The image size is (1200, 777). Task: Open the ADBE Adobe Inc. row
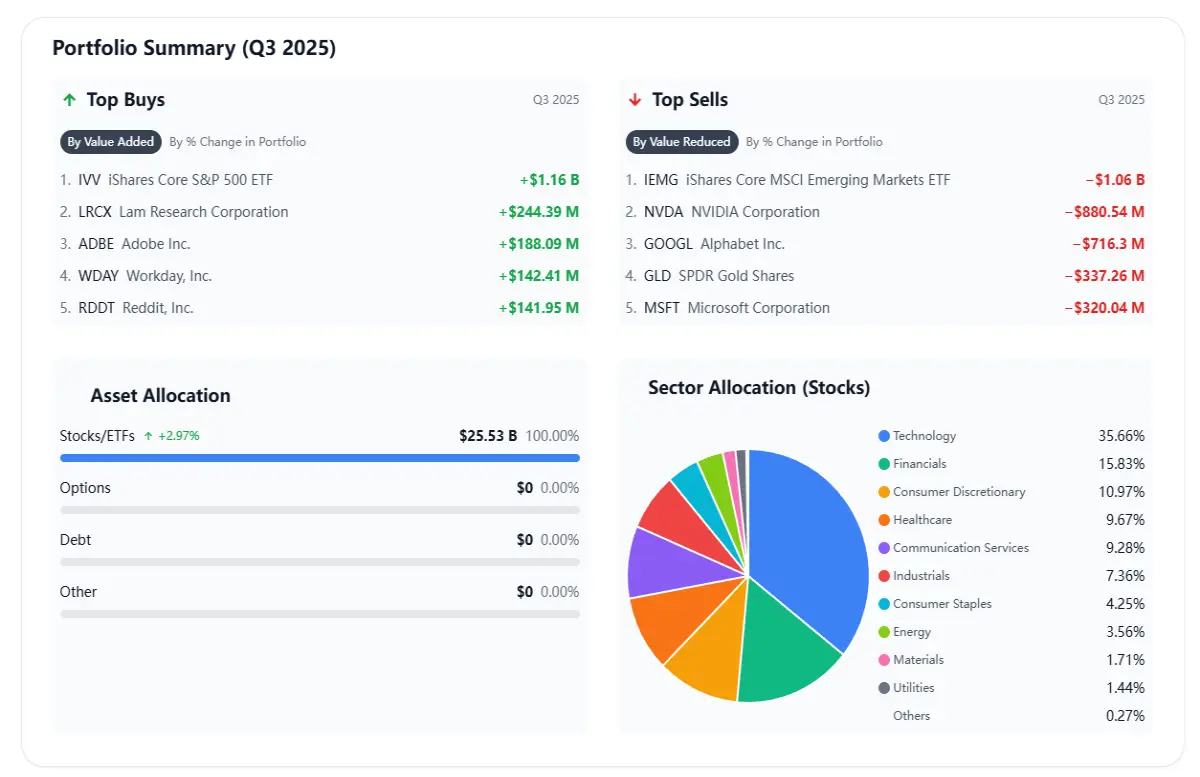[320, 244]
